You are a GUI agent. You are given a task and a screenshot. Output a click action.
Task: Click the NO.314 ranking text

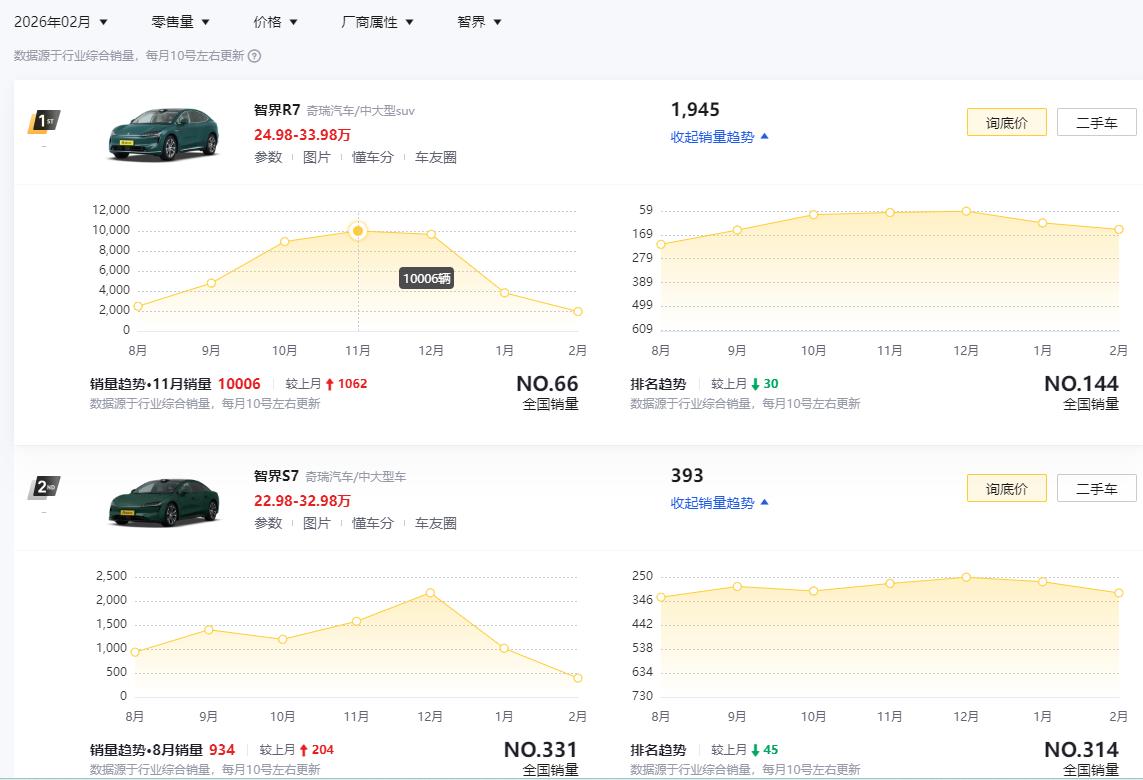click(1081, 749)
